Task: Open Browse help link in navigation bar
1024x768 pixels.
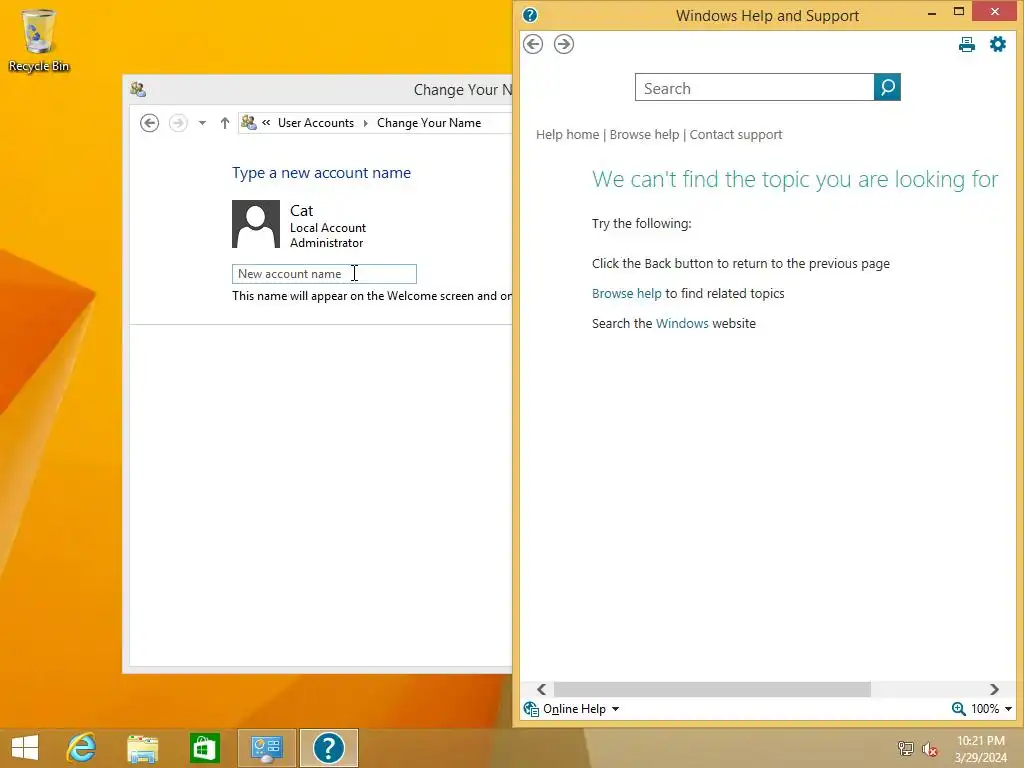Action: point(644,135)
